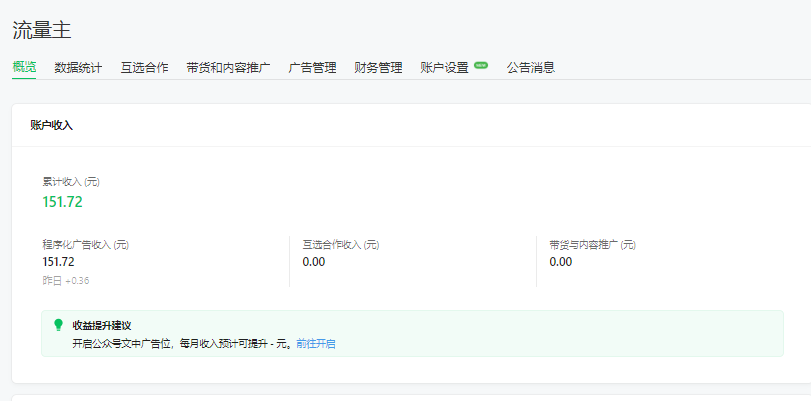Open the 互选合作 tab

(x=144, y=67)
